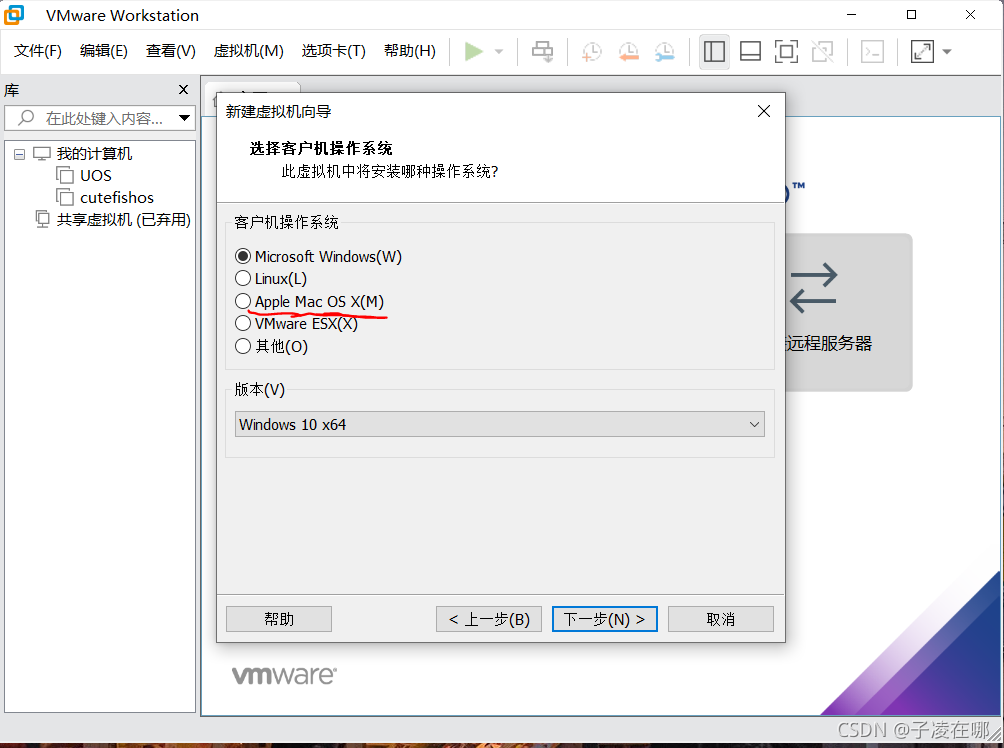Toggle library sidebar view icon

tap(714, 51)
